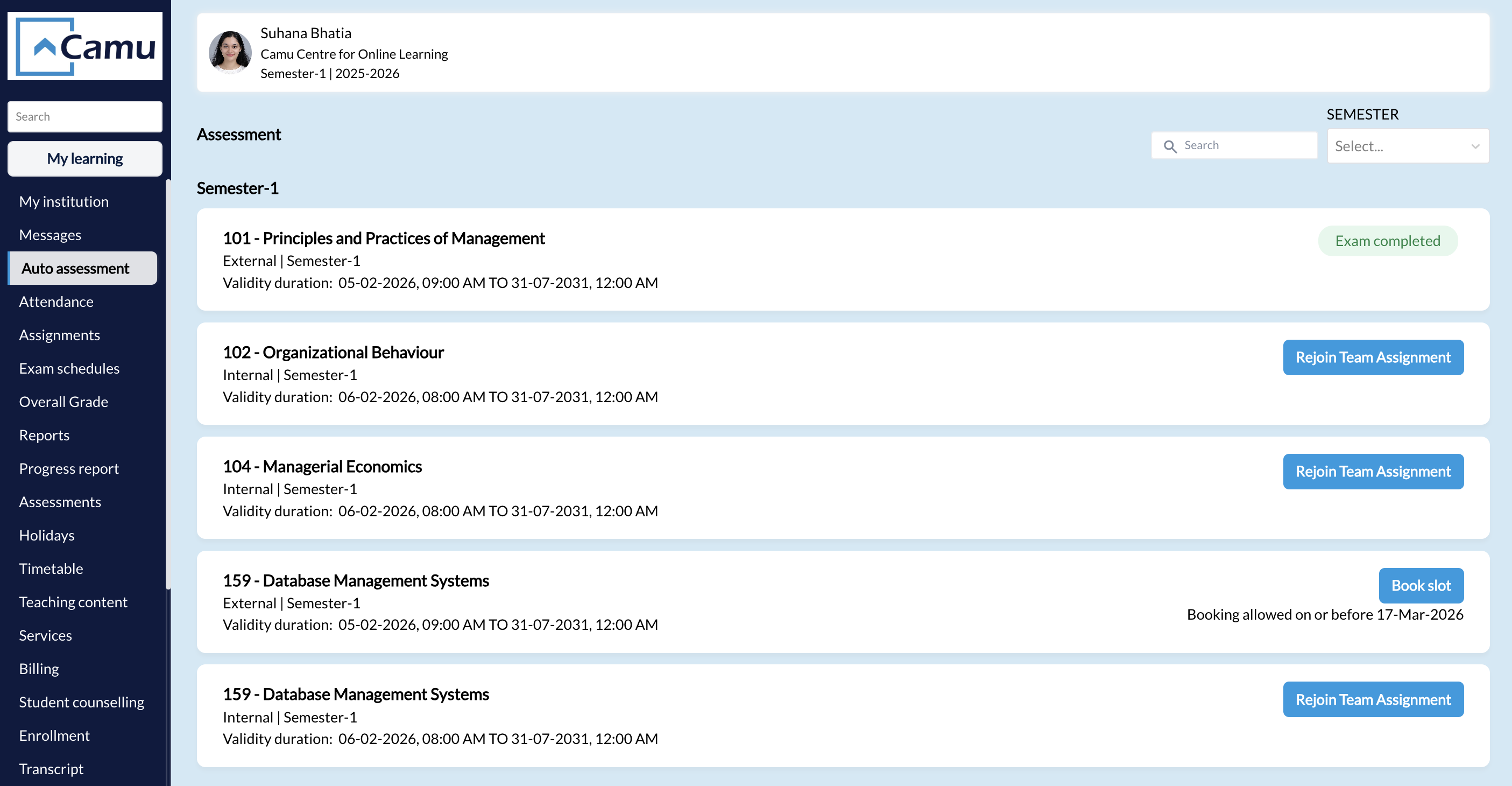The image size is (1512, 786).
Task: Rejoin Team Assignment for internal Database Management Systems
Action: [x=1372, y=699]
